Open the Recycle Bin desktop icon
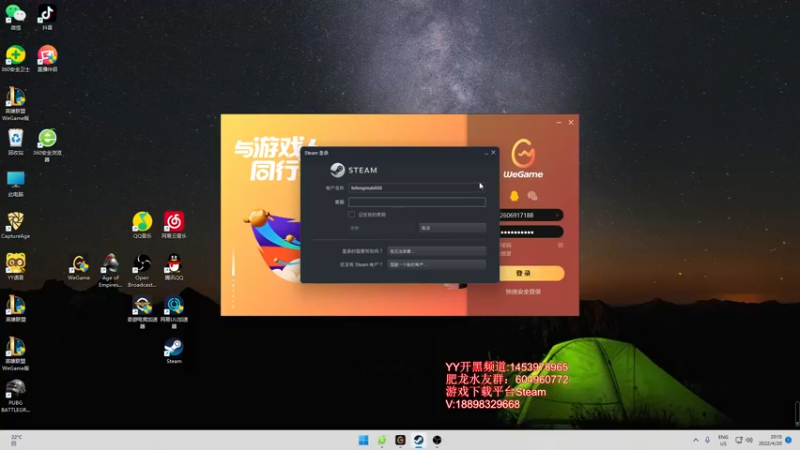The image size is (800, 450). click(x=16, y=142)
